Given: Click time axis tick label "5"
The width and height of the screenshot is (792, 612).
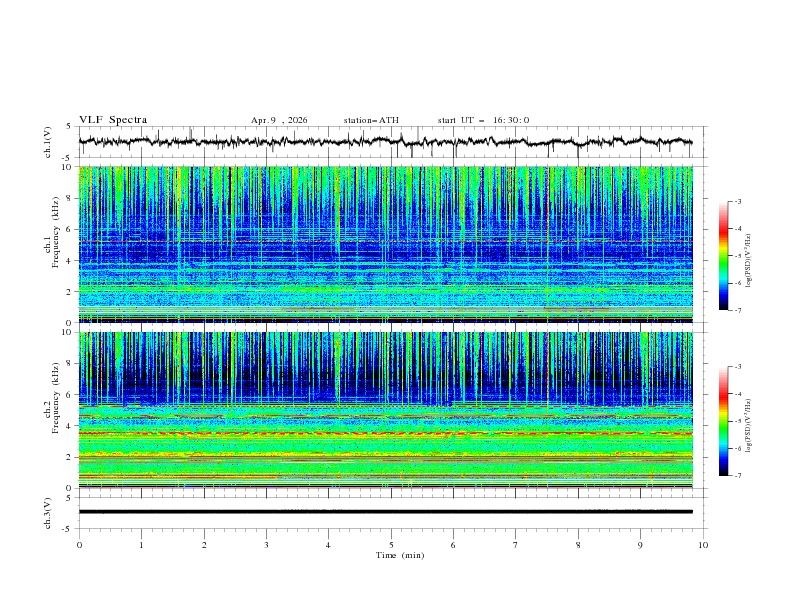Looking at the screenshot, I should click(391, 545).
